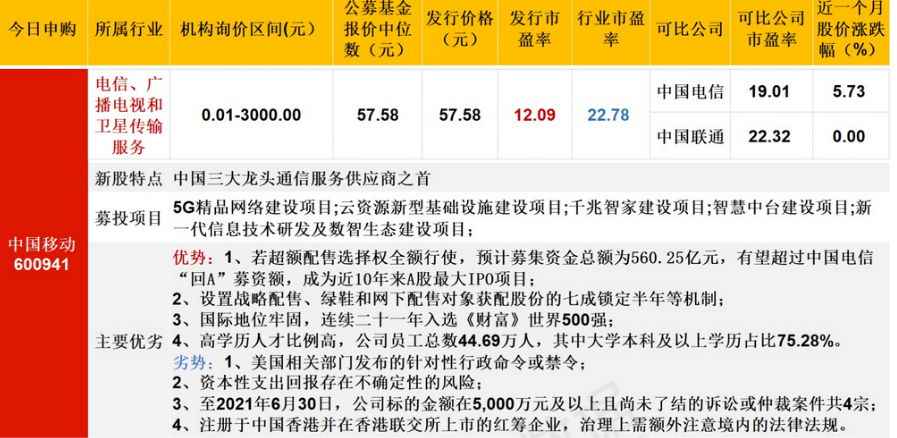Click the 5G精品网络建设项目 line

[522, 208]
